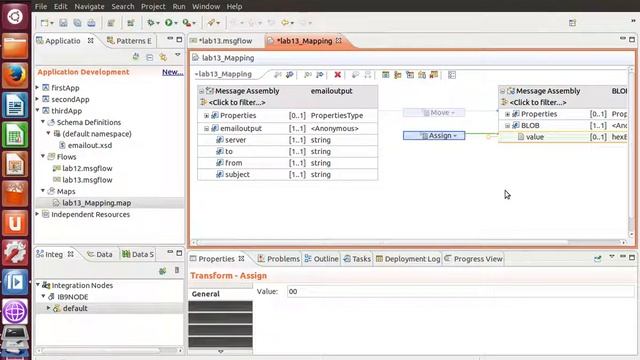640x360 pixels.
Task: Click the Value input field containing 00
Action: 460,291
